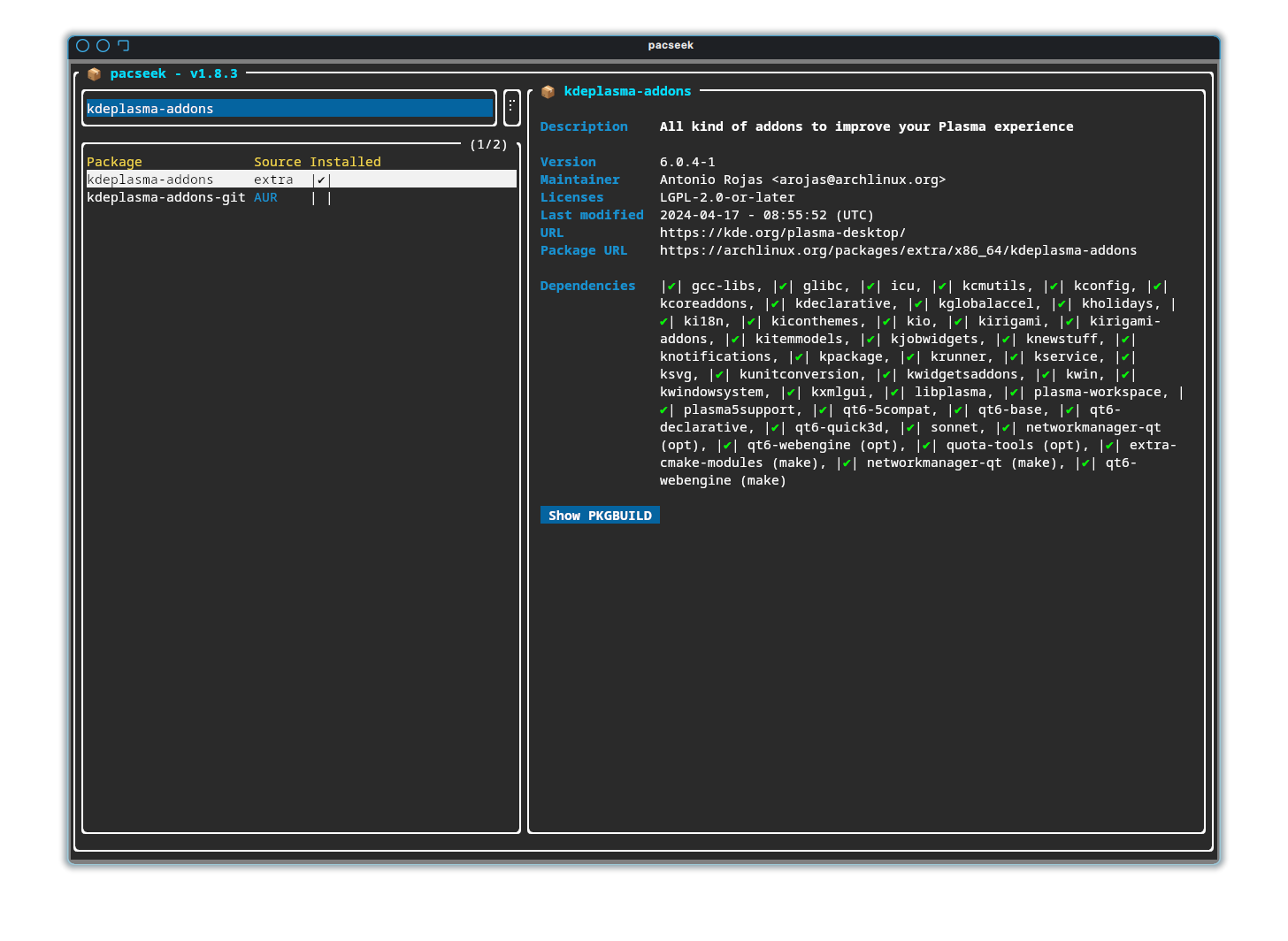Screen dimensions: 1288x941
Task: Click the pacseek - v1.8.3 title
Action: [x=174, y=73]
